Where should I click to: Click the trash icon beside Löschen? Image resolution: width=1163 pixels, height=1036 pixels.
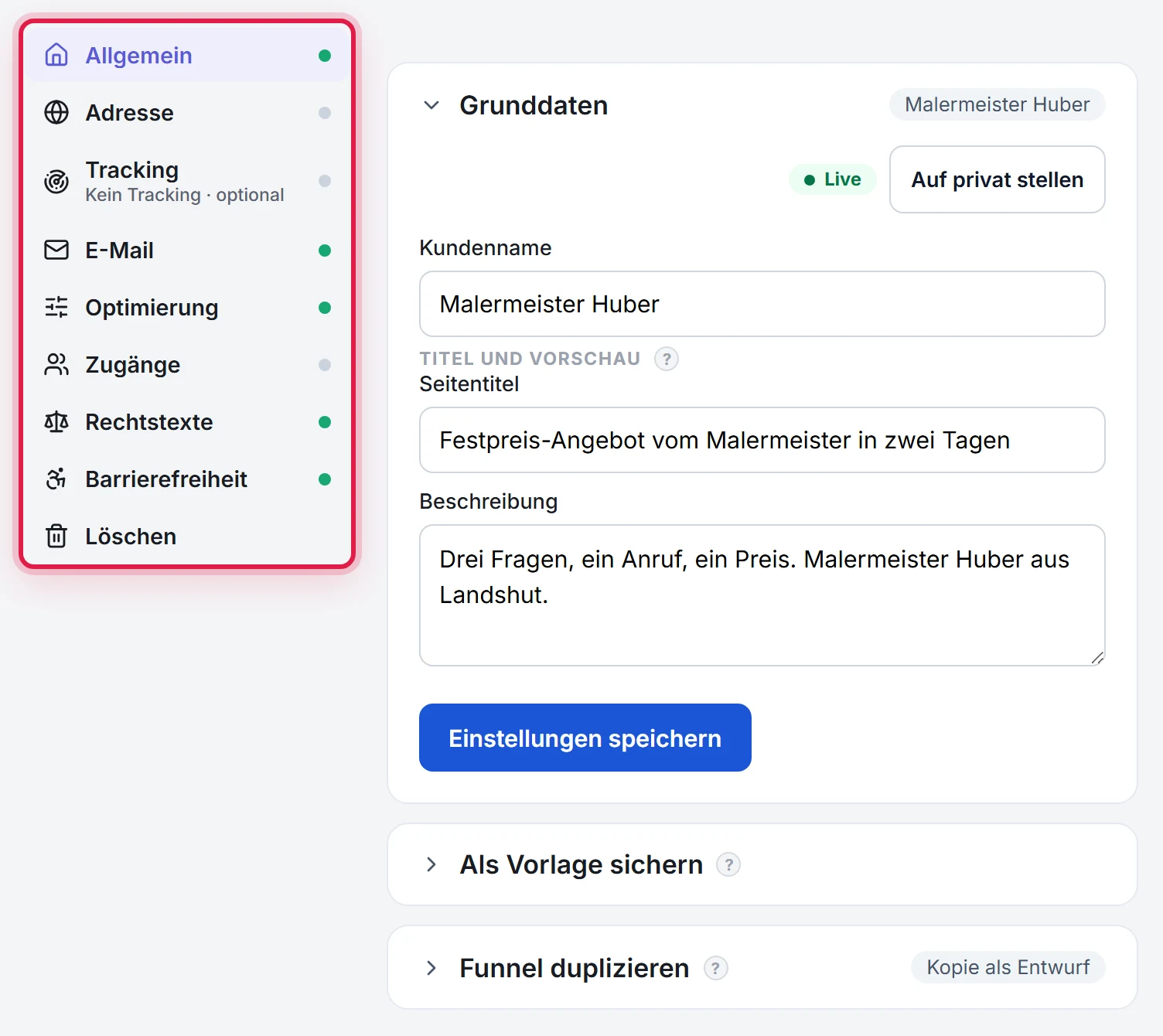pyautogui.click(x=56, y=536)
